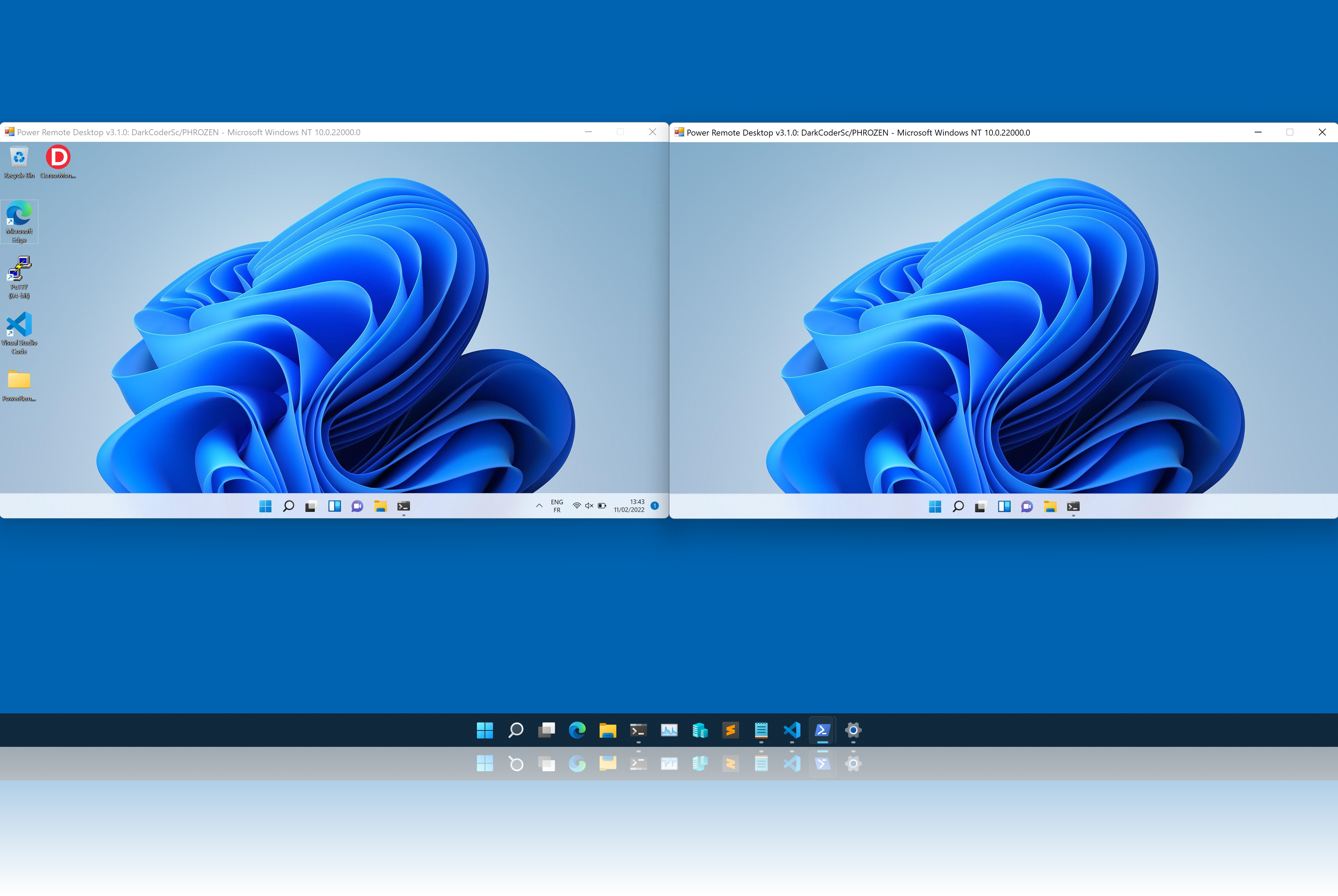
Task: Open Sublime Text from the host taskbar's top row
Action: (730, 730)
